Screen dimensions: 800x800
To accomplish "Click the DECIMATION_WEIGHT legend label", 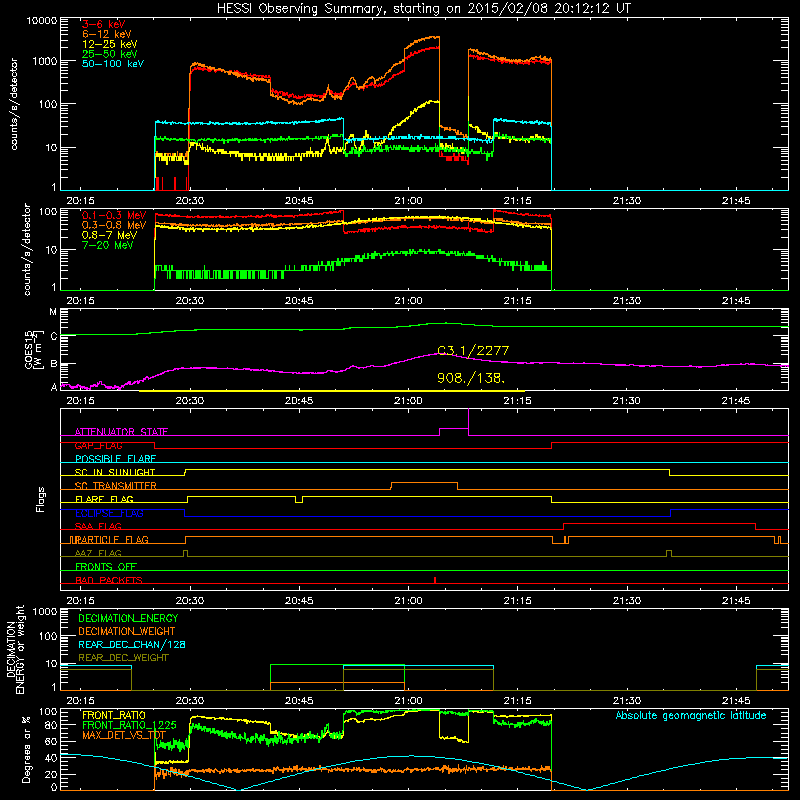I will click(127, 631).
